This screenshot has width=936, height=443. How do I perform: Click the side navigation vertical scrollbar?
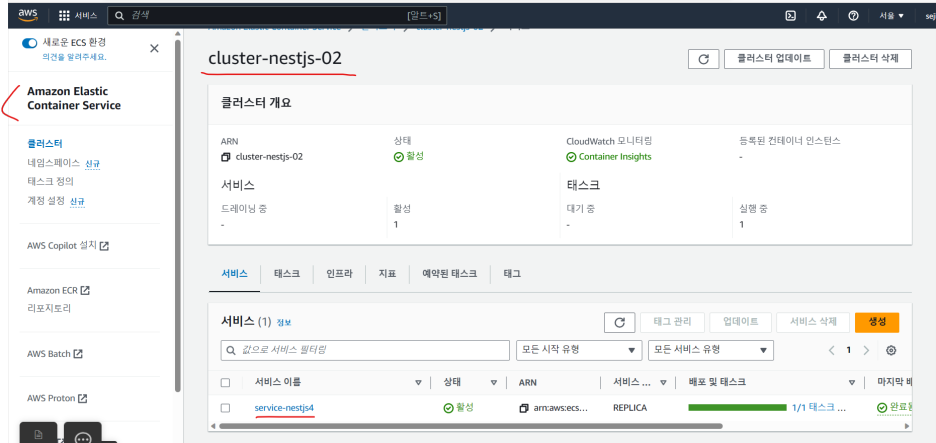[x=177, y=215]
